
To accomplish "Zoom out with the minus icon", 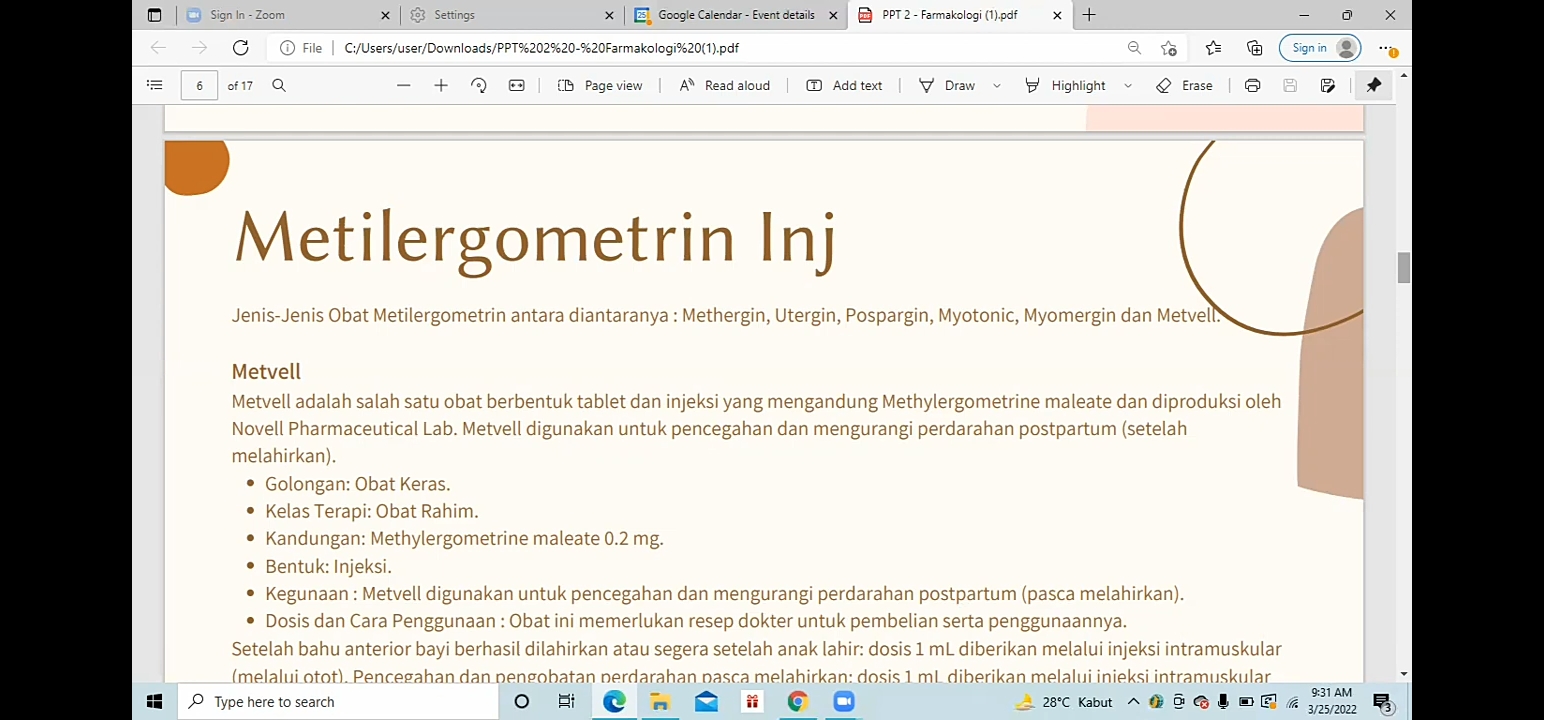I will (x=403, y=86).
